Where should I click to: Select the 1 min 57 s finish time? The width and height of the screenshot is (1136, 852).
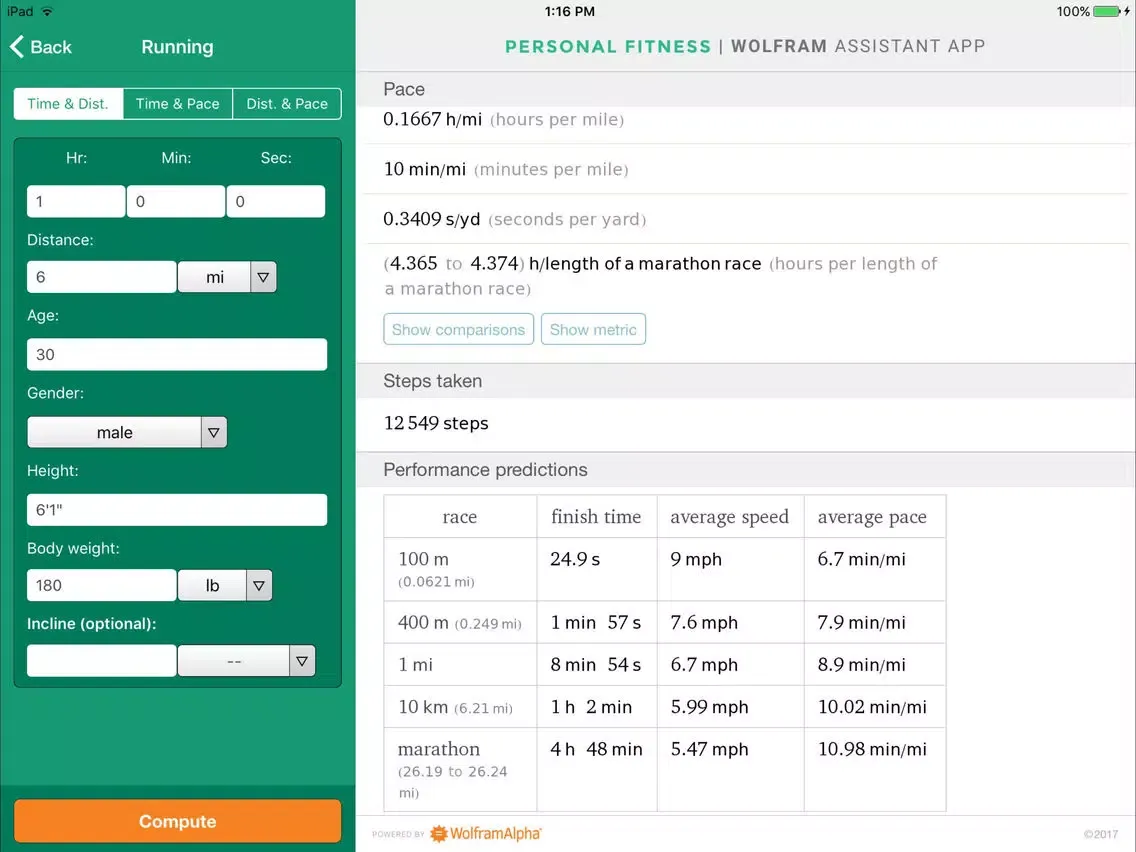[596, 622]
